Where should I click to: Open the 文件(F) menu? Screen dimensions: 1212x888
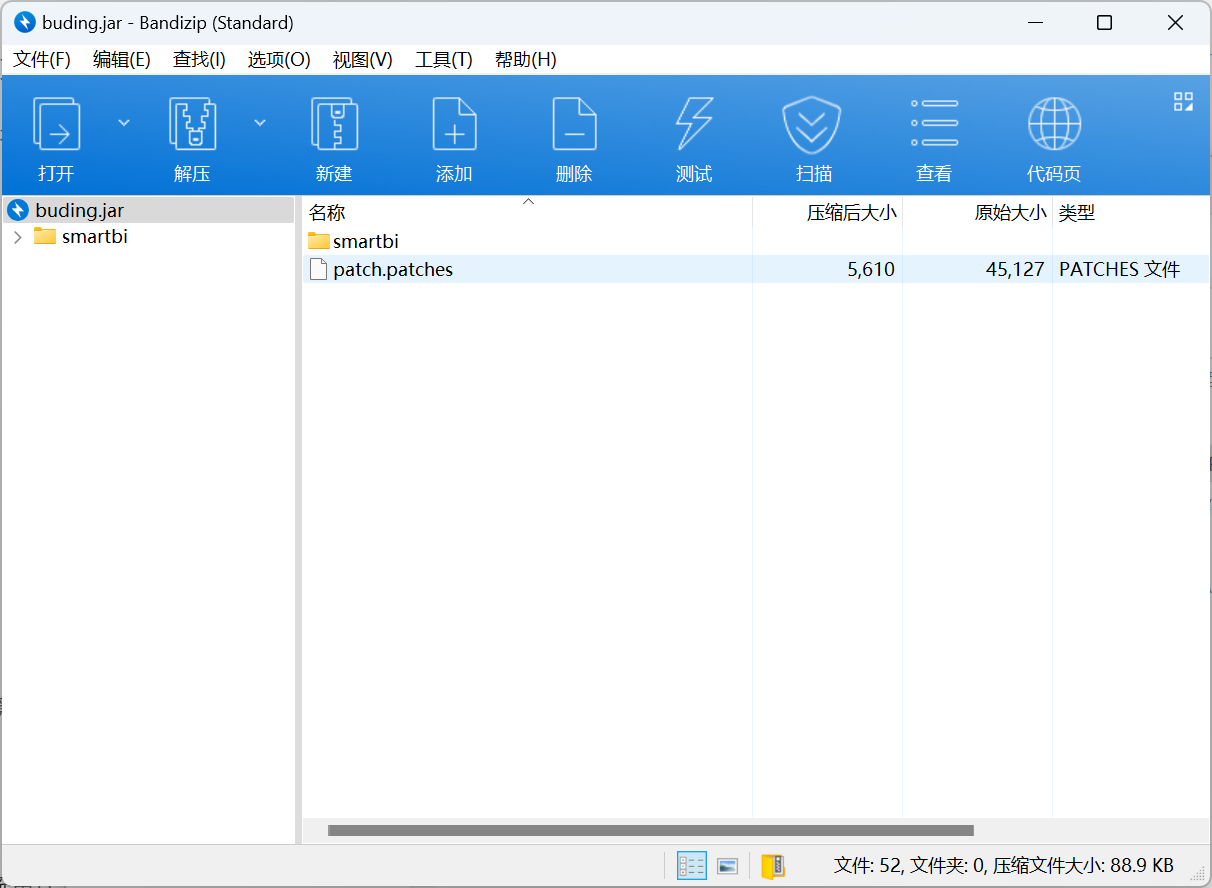(x=42, y=60)
